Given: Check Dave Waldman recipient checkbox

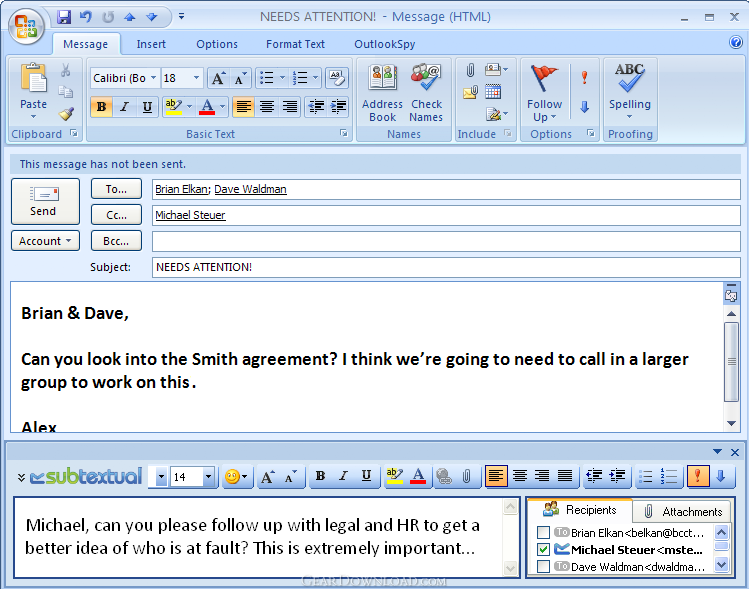Looking at the screenshot, I should [x=543, y=567].
